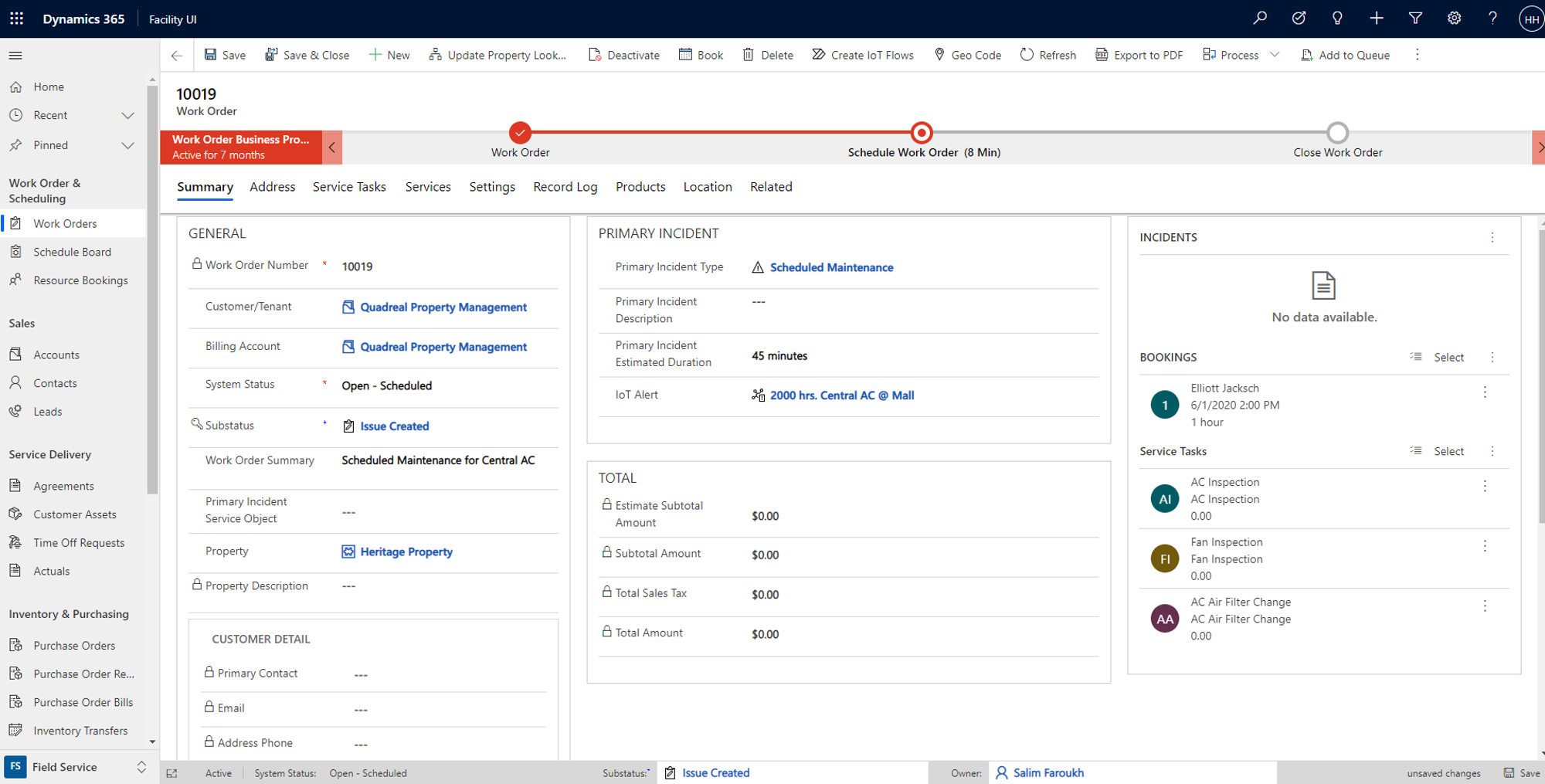Open the advanced find filter icon
This screenshot has height=784, width=1545.
(x=1415, y=18)
